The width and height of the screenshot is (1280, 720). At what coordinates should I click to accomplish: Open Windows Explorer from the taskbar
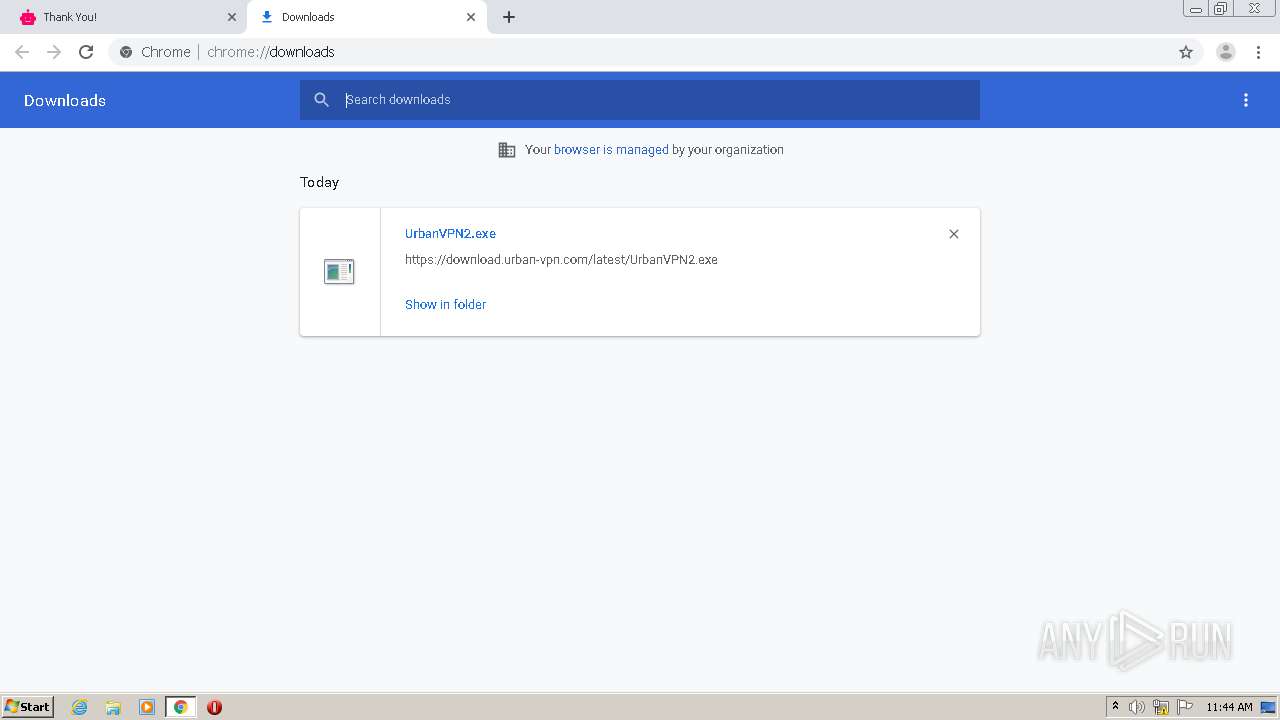[x=113, y=707]
